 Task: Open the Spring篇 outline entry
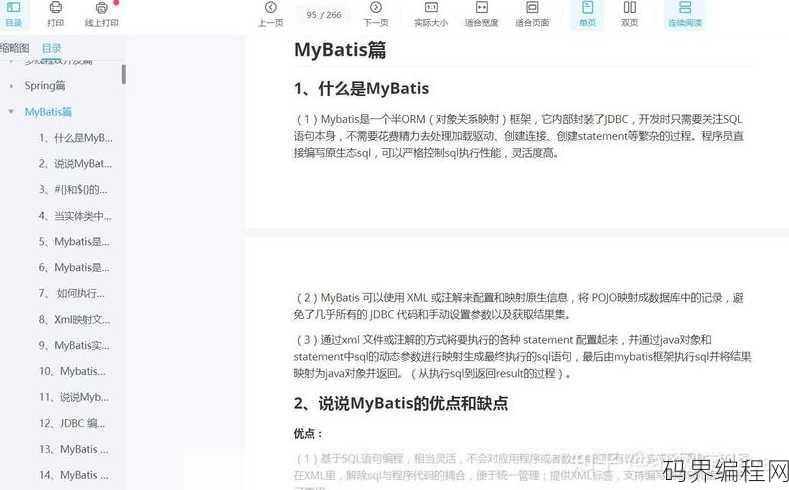pos(45,86)
